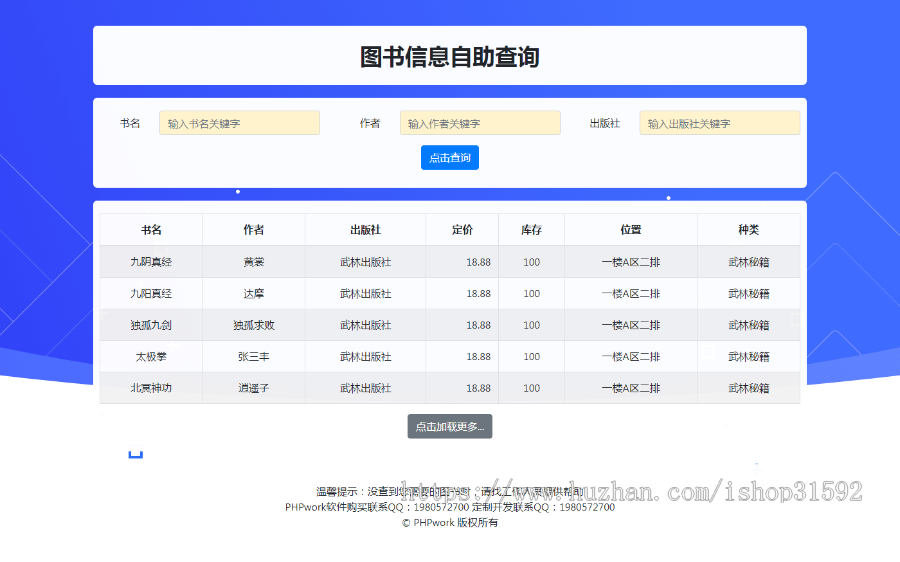Click the 作者 column header
This screenshot has height=562, width=900.
pyautogui.click(x=254, y=230)
